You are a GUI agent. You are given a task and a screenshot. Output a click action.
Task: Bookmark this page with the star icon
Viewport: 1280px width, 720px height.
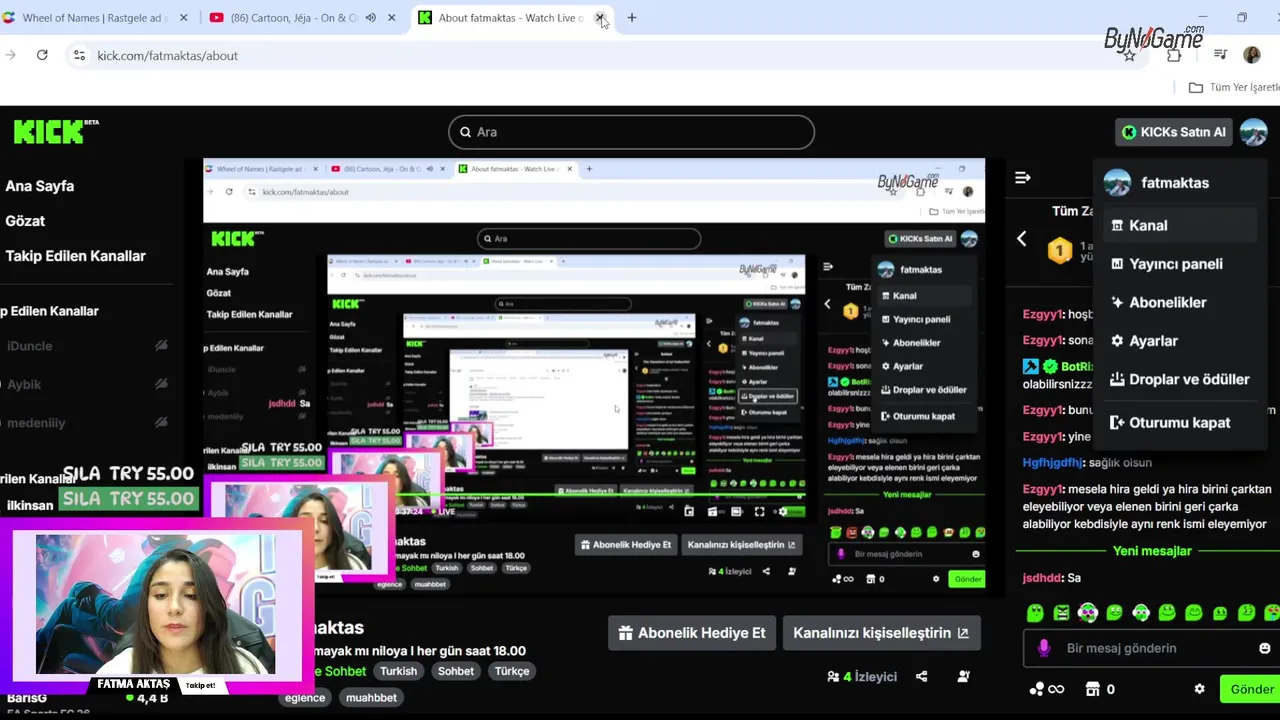[x=1130, y=55]
